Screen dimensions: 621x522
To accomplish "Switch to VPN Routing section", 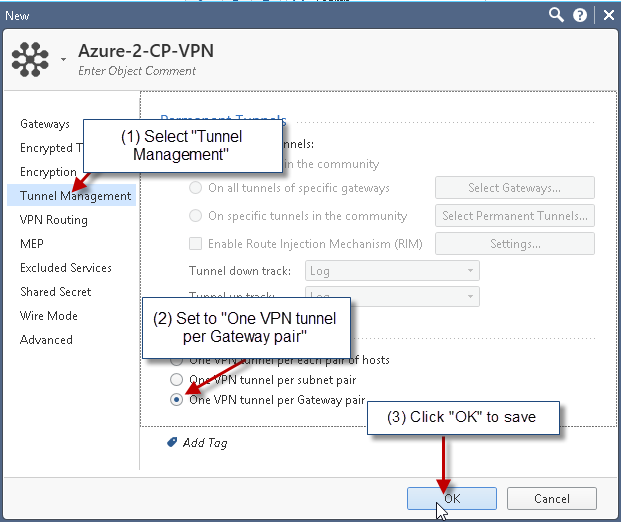I will pyautogui.click(x=53, y=220).
